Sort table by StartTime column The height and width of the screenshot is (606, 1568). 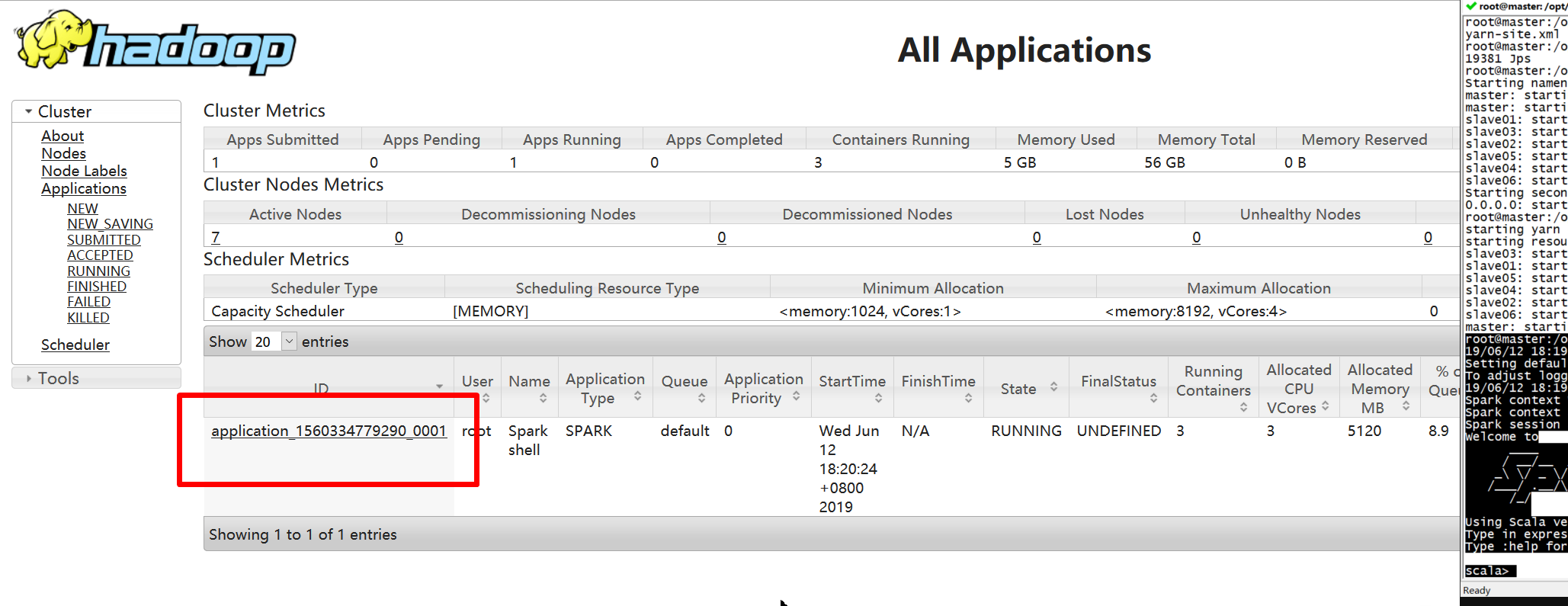coord(852,387)
